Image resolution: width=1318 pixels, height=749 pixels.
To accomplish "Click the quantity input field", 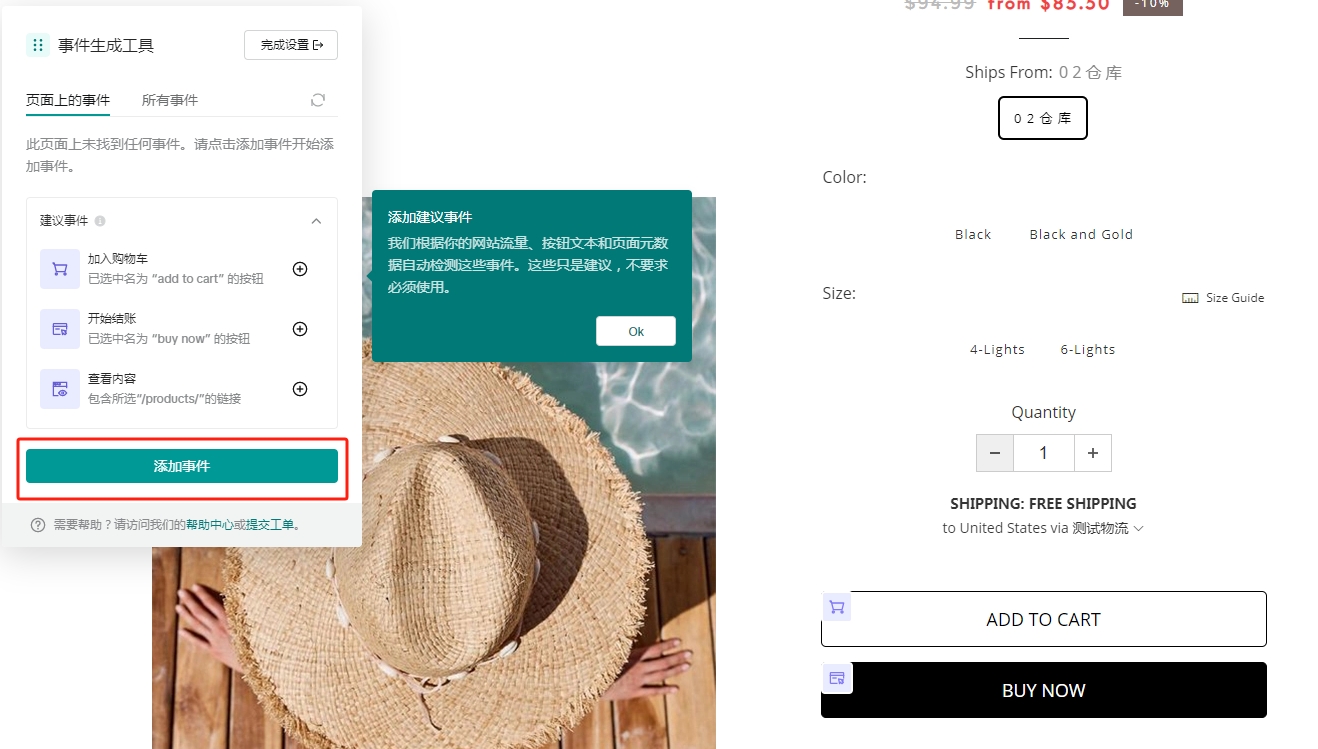I will (1044, 453).
